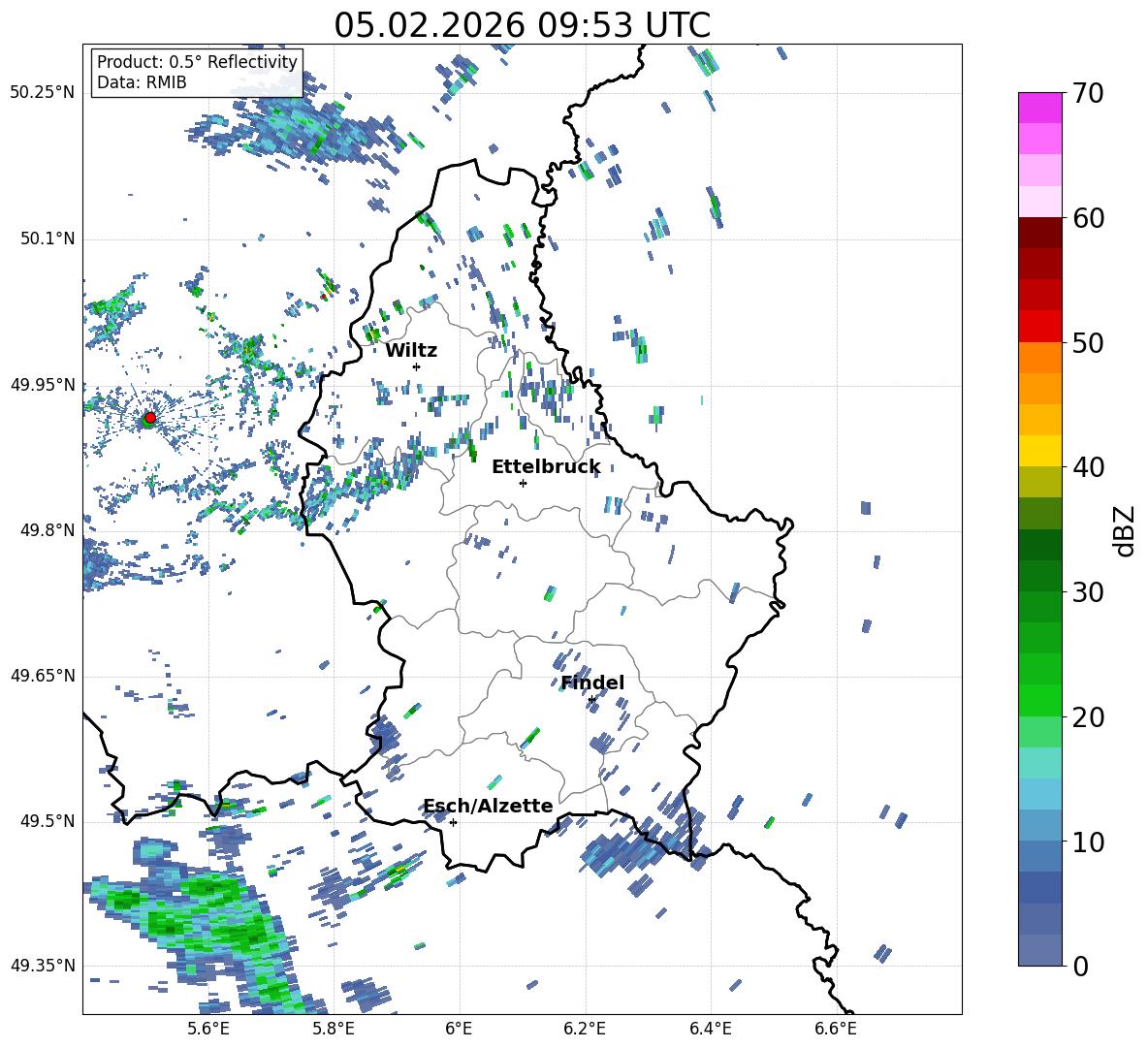This screenshot has width=1148, height=1048.
Task: Click the 5.6°E longitude label
Action: pos(208,1029)
